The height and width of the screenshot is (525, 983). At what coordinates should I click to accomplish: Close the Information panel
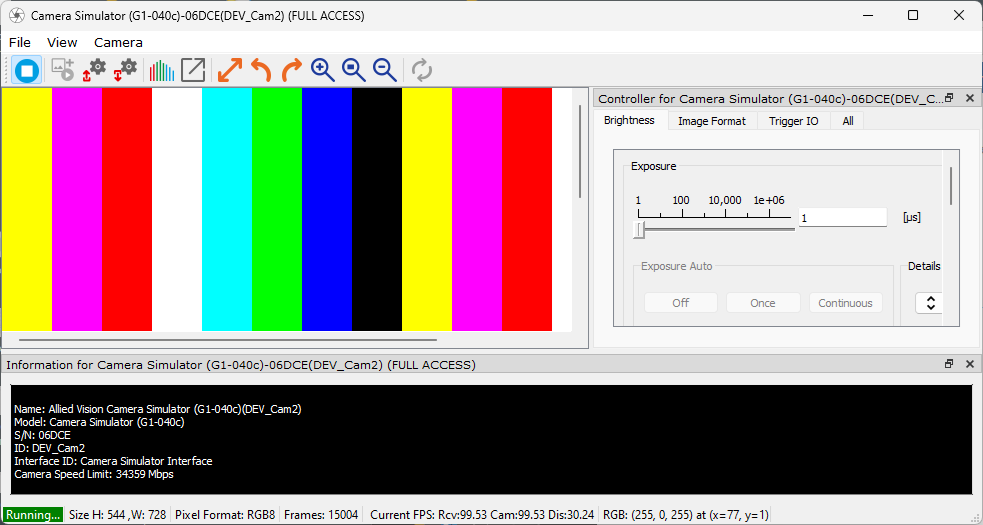pos(969,365)
